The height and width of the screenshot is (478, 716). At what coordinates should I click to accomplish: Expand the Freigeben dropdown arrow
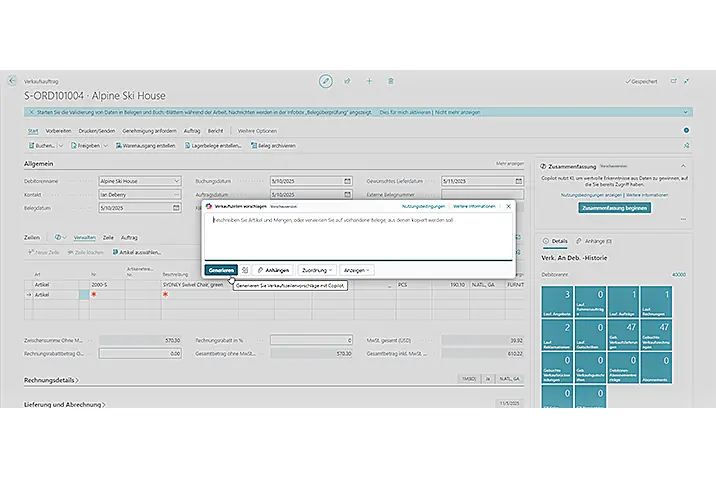coord(105,146)
